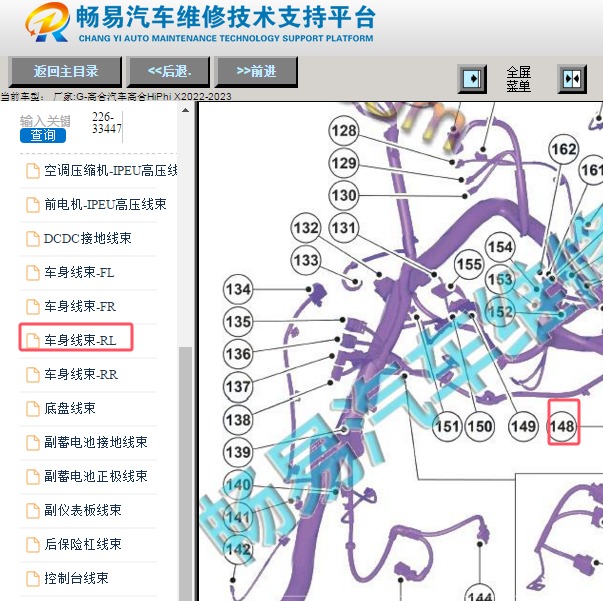Go back with the <<后退 button

pyautogui.click(x=169, y=72)
